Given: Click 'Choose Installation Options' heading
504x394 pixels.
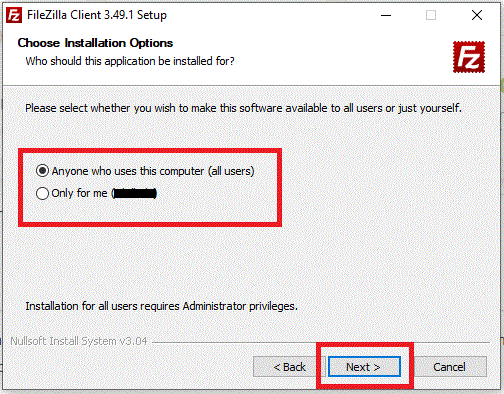Looking at the screenshot, I should pyautogui.click(x=95, y=43).
